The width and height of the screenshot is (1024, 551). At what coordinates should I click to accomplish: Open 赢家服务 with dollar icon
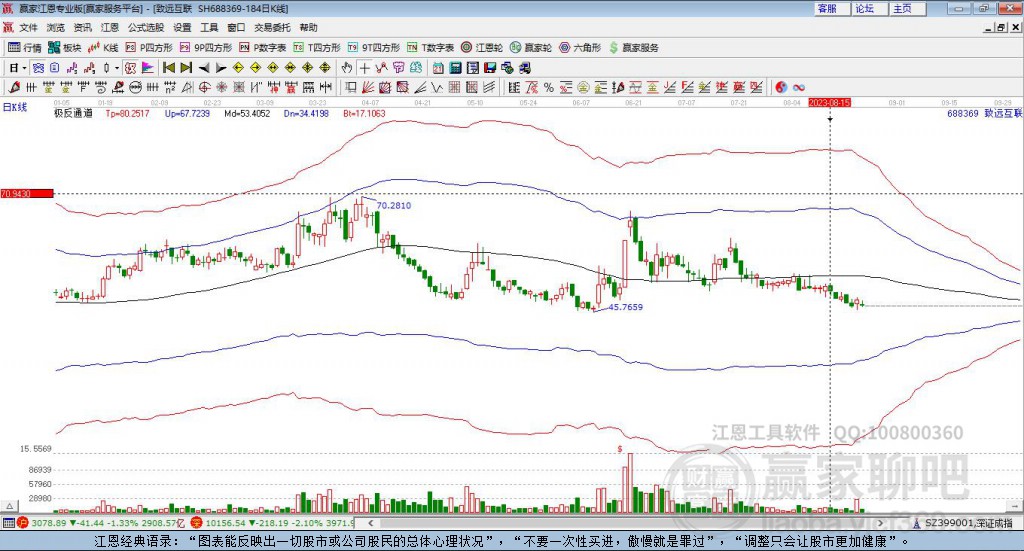(633, 48)
